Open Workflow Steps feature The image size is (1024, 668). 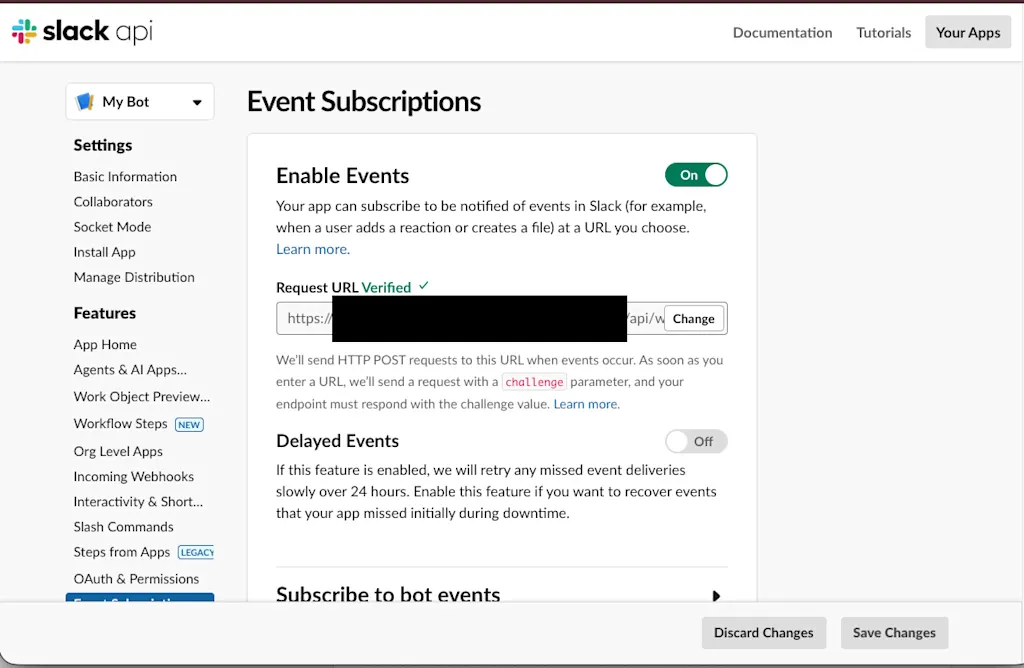[x=121, y=424]
